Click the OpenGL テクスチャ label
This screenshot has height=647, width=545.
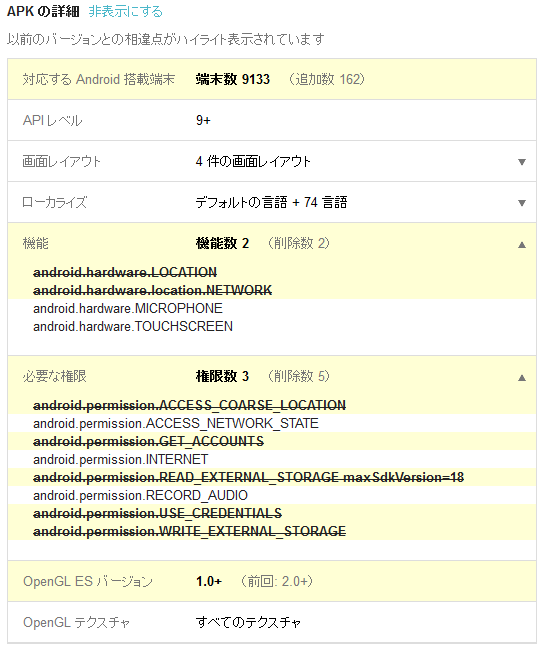pos(76,622)
